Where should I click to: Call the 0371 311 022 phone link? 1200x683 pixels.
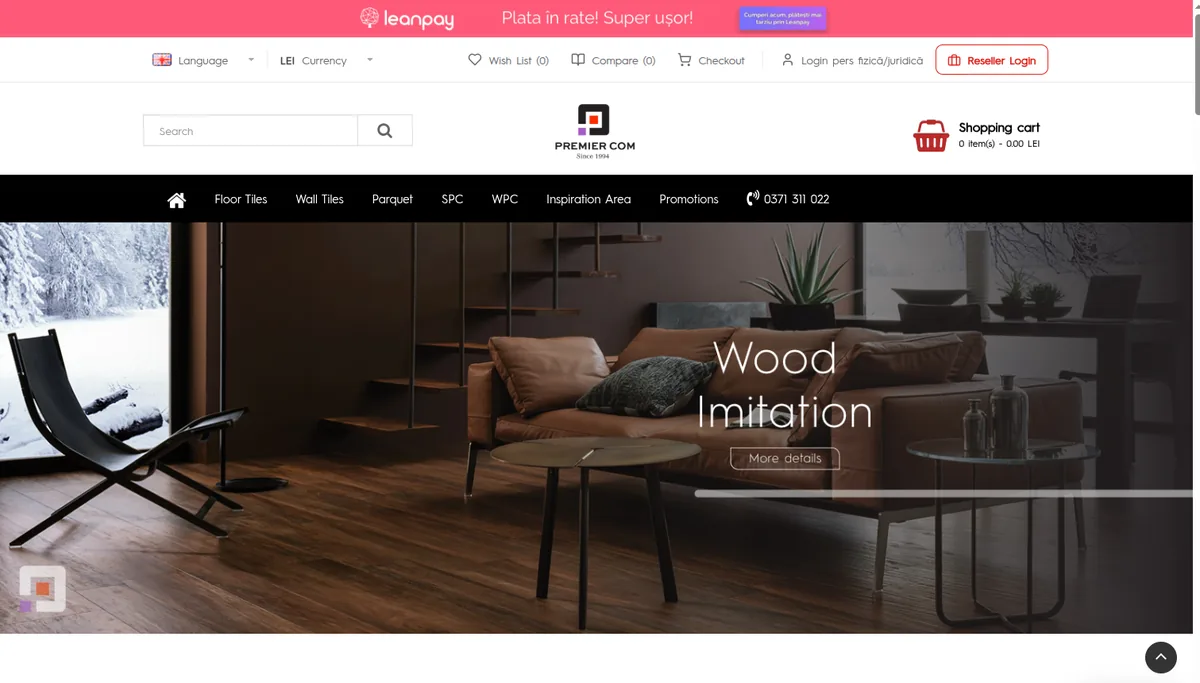coord(797,199)
